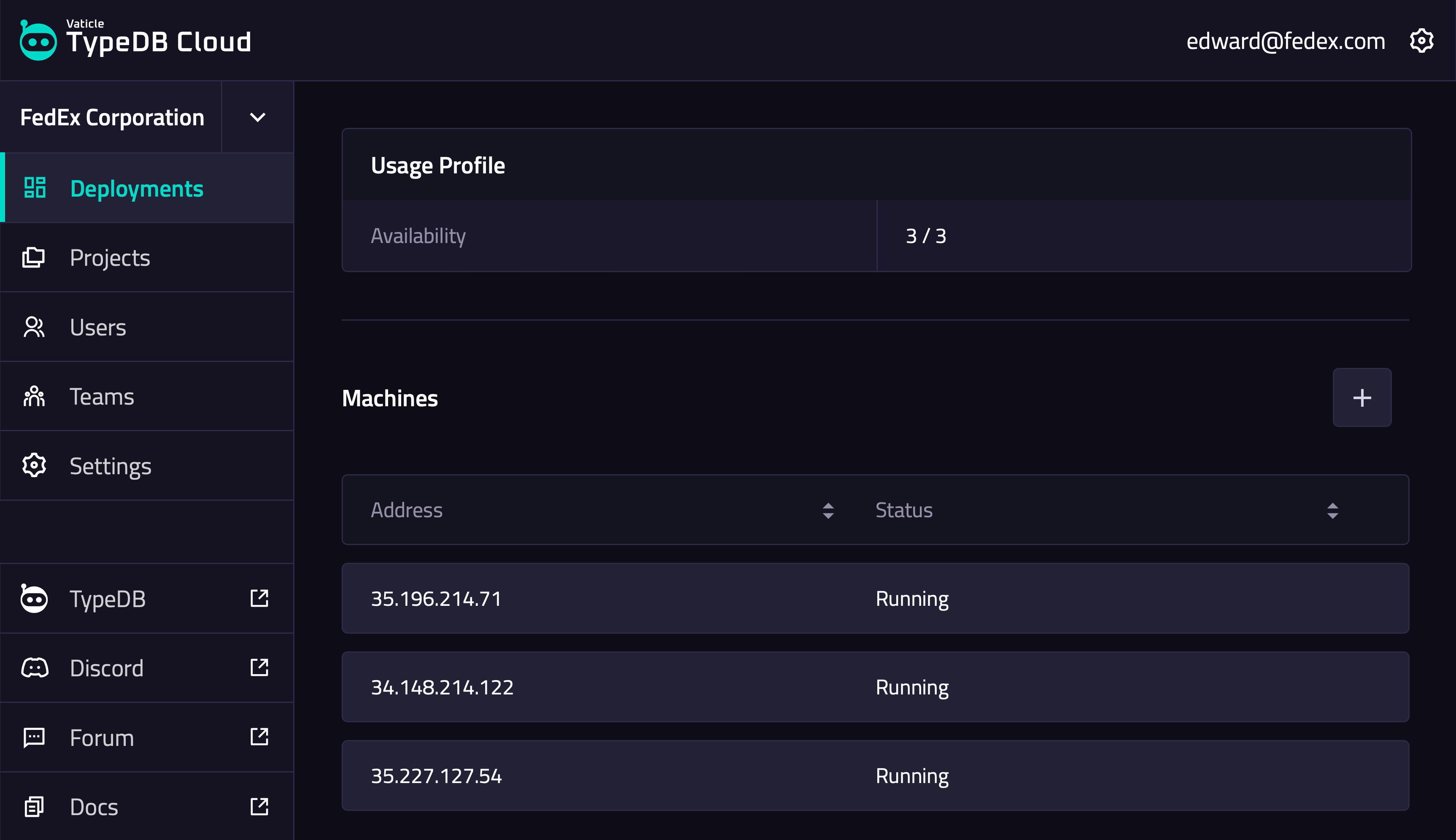
Task: Click the Projects folder icon
Action: [x=33, y=257]
